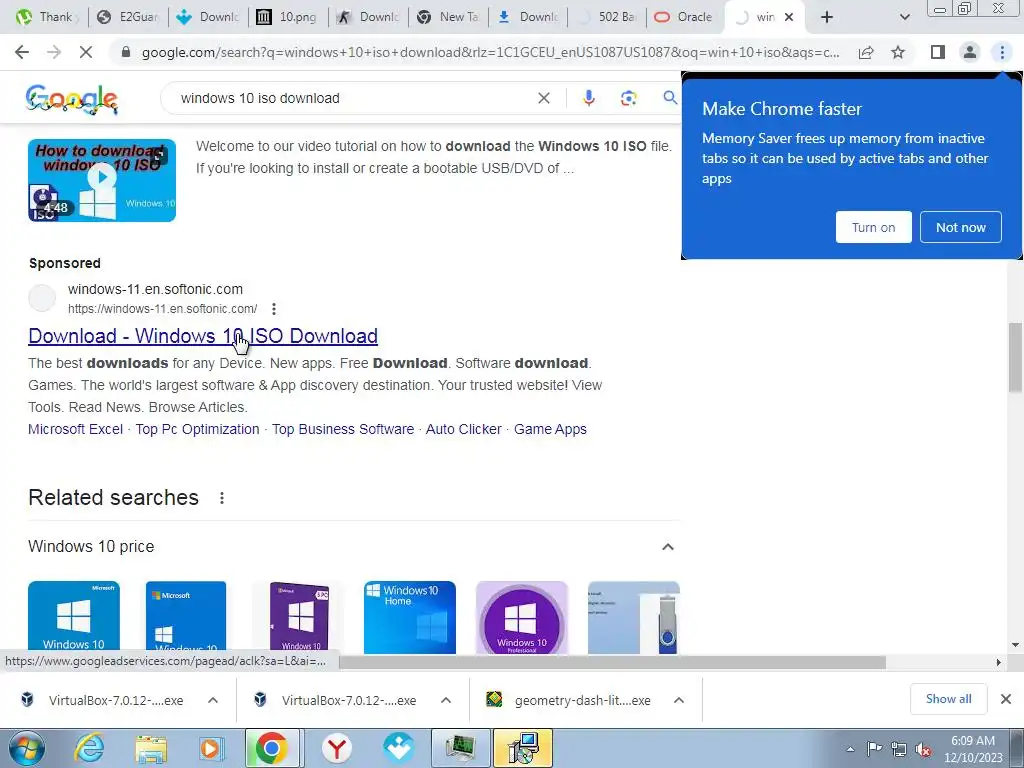Switch to the Oracle tab
The height and width of the screenshot is (768, 1024).
click(x=684, y=17)
